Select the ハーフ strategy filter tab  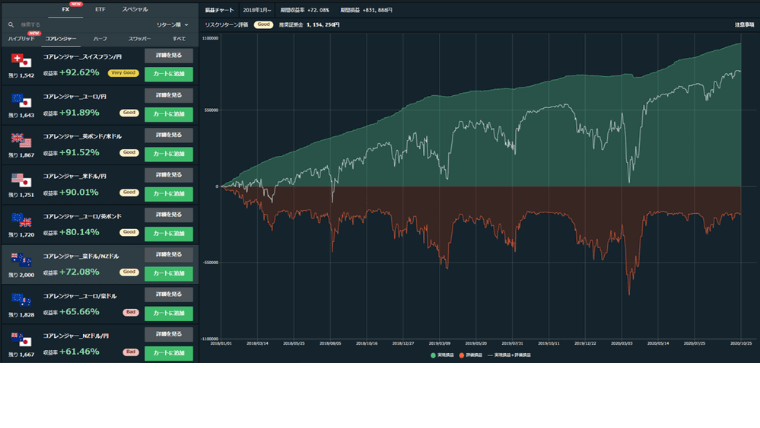[100, 38]
